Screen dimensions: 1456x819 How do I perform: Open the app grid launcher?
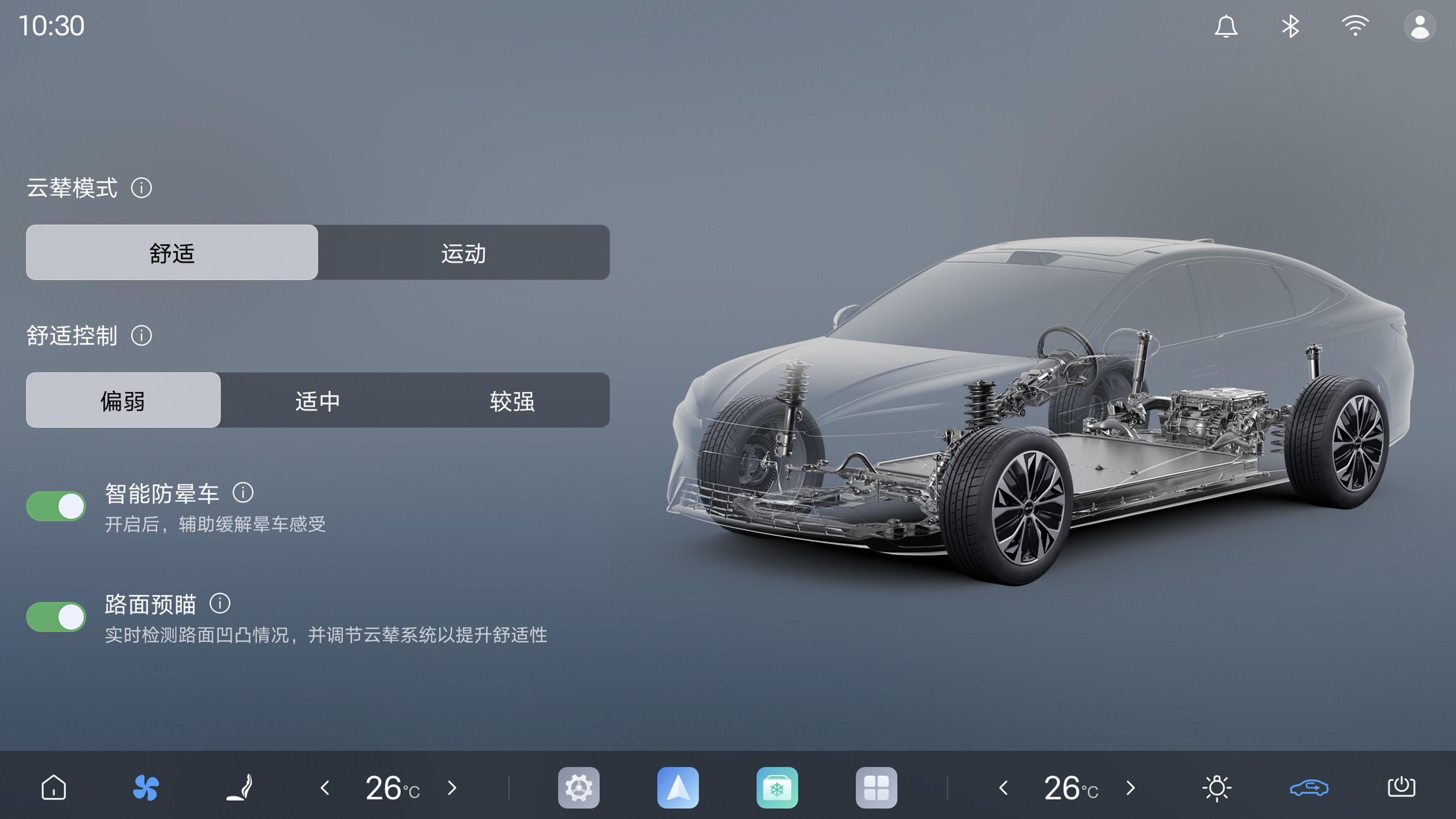(876, 787)
